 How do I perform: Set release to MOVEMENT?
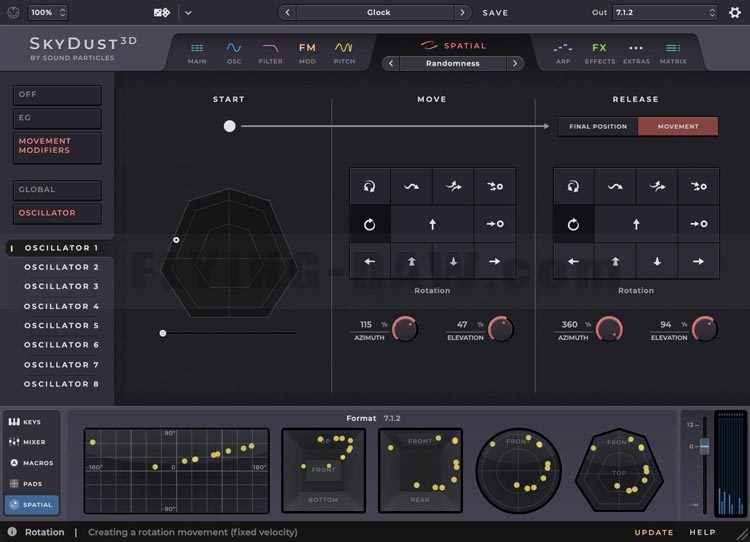pos(678,127)
